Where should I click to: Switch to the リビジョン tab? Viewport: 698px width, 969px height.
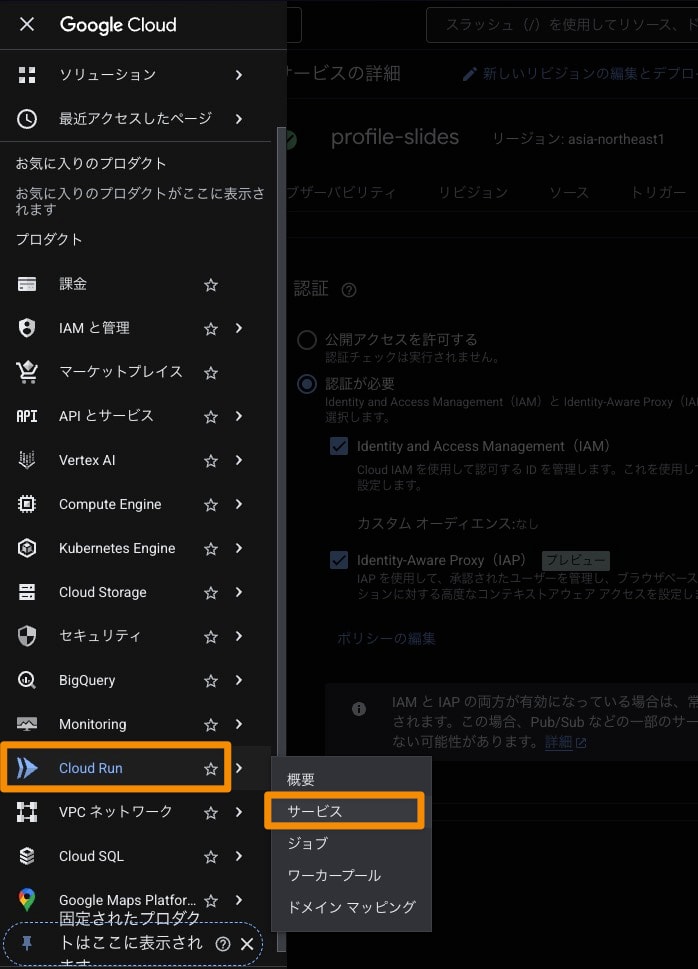click(473, 193)
